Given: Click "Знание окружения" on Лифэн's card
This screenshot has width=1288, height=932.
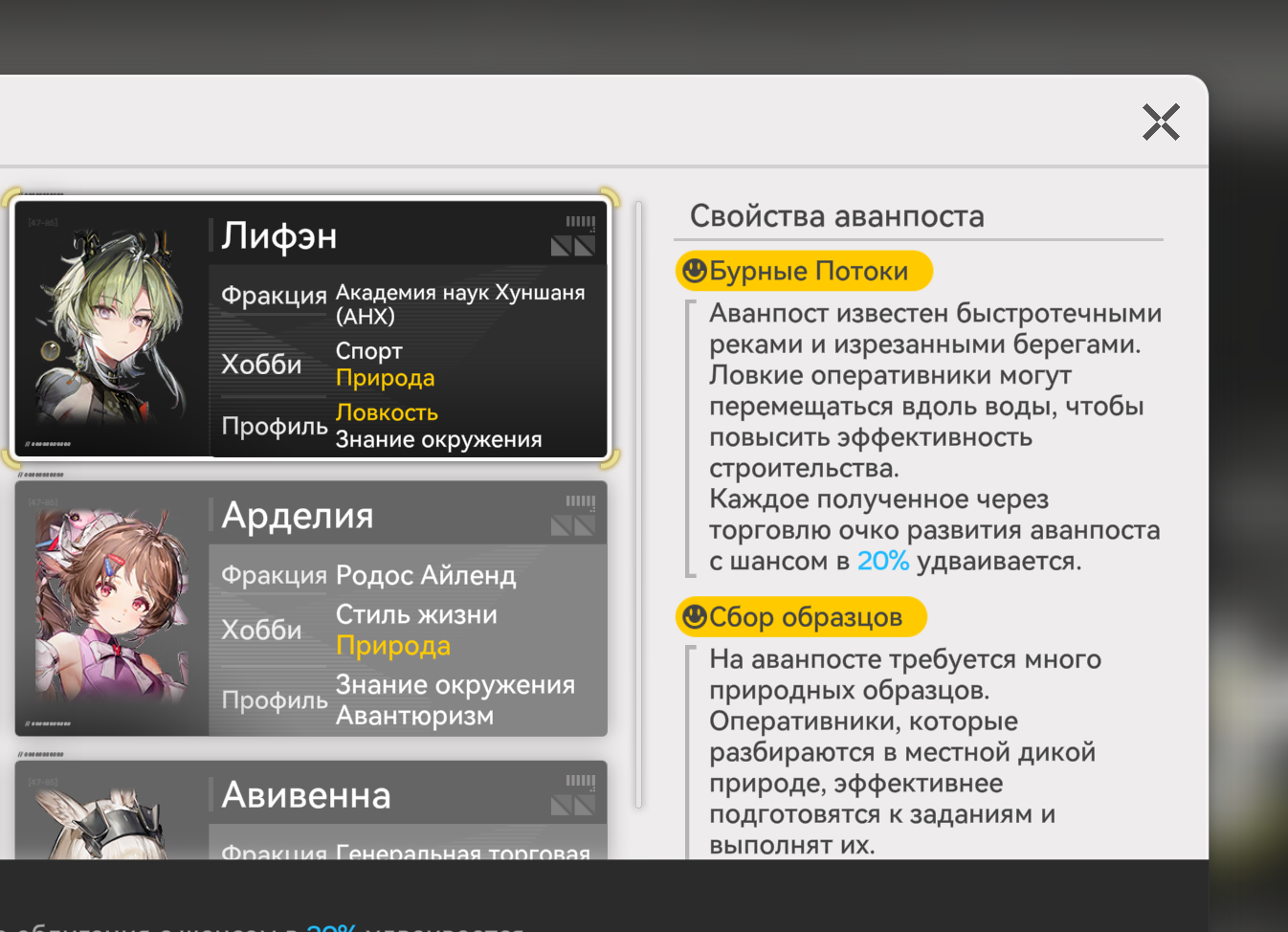Looking at the screenshot, I should point(439,439).
